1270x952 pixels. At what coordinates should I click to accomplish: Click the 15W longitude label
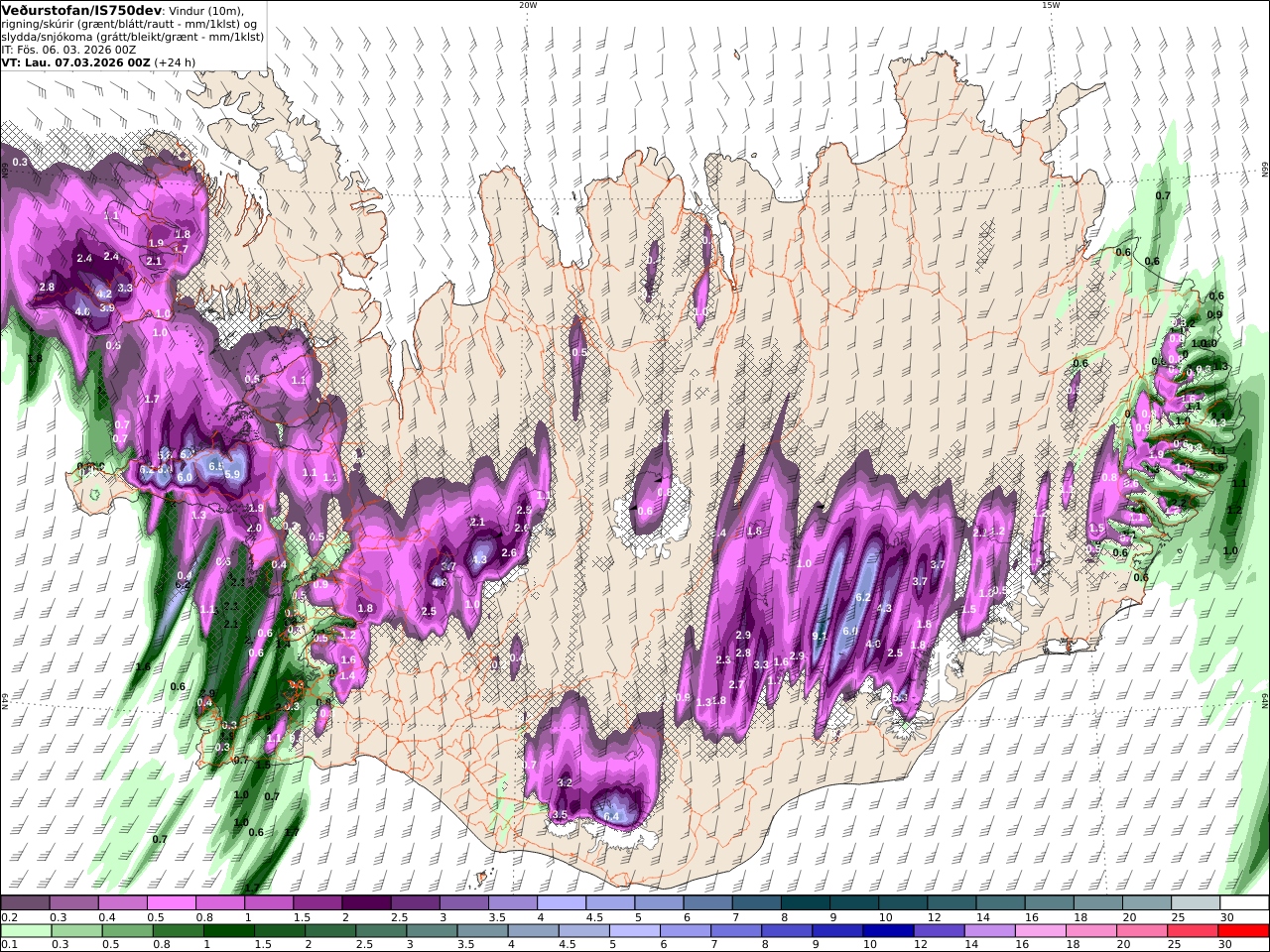coord(1050,5)
